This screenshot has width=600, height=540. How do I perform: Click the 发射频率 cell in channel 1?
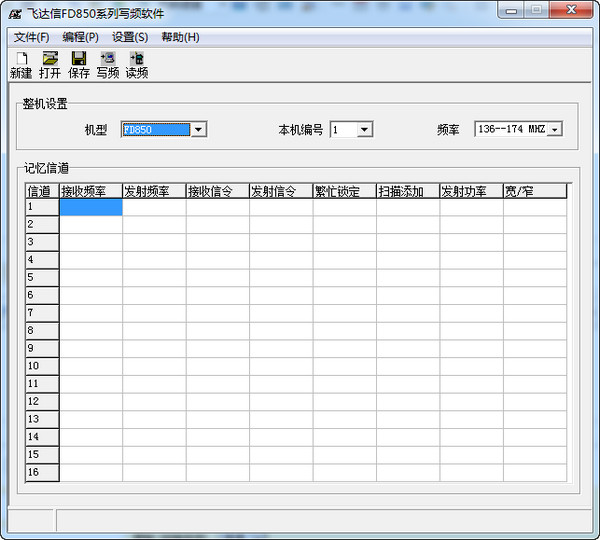pos(154,207)
